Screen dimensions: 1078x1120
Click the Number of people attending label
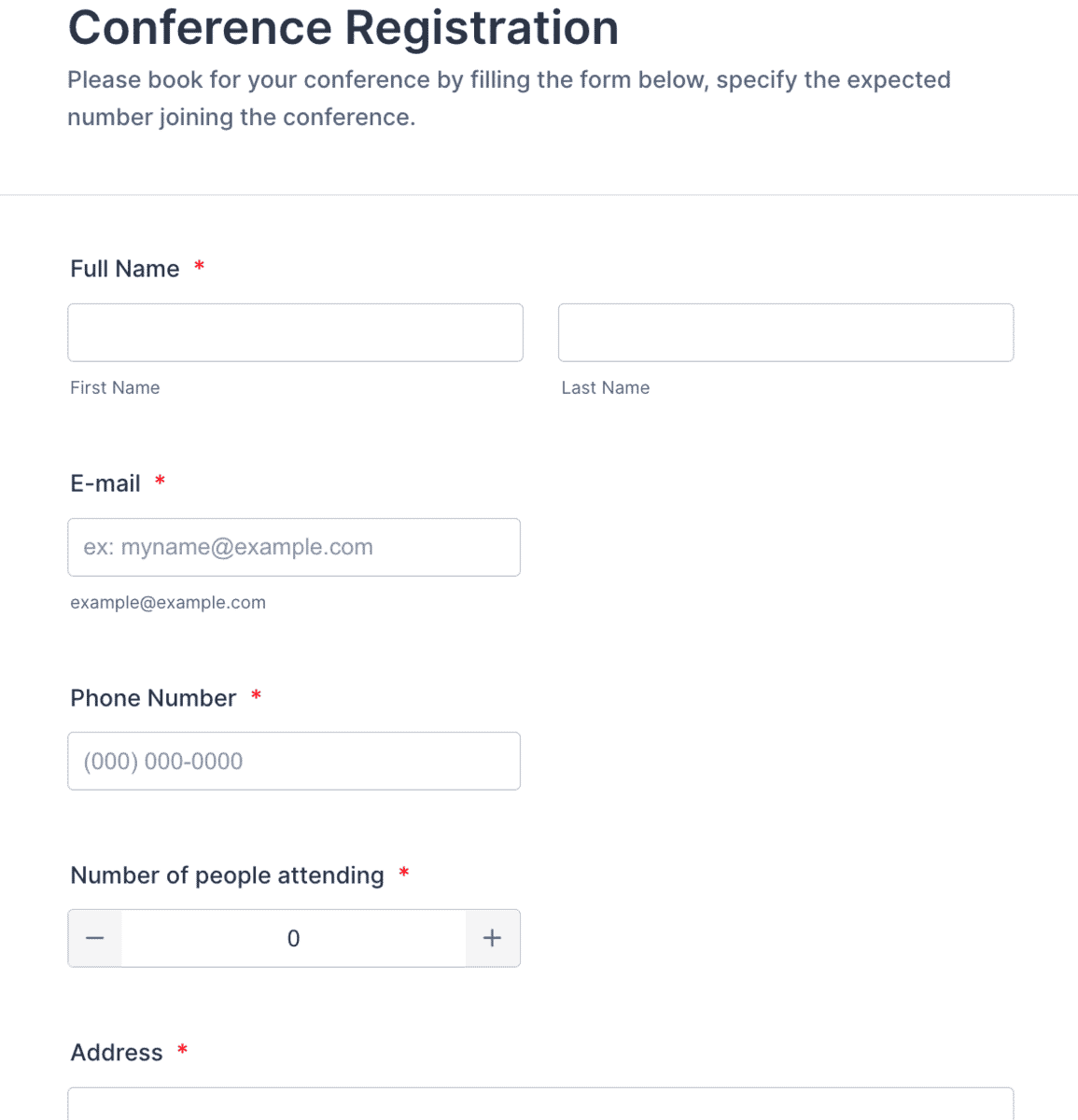[x=227, y=875]
